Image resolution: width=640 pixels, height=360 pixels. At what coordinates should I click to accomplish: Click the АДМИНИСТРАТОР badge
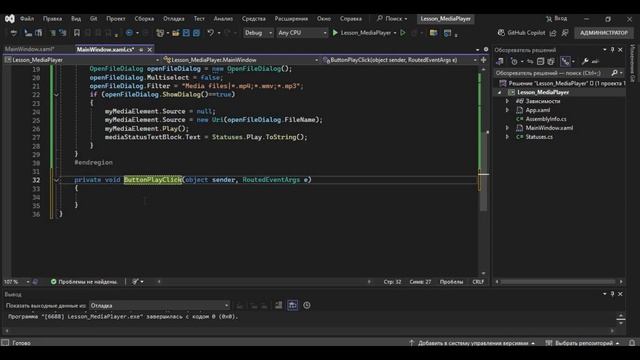tap(604, 33)
